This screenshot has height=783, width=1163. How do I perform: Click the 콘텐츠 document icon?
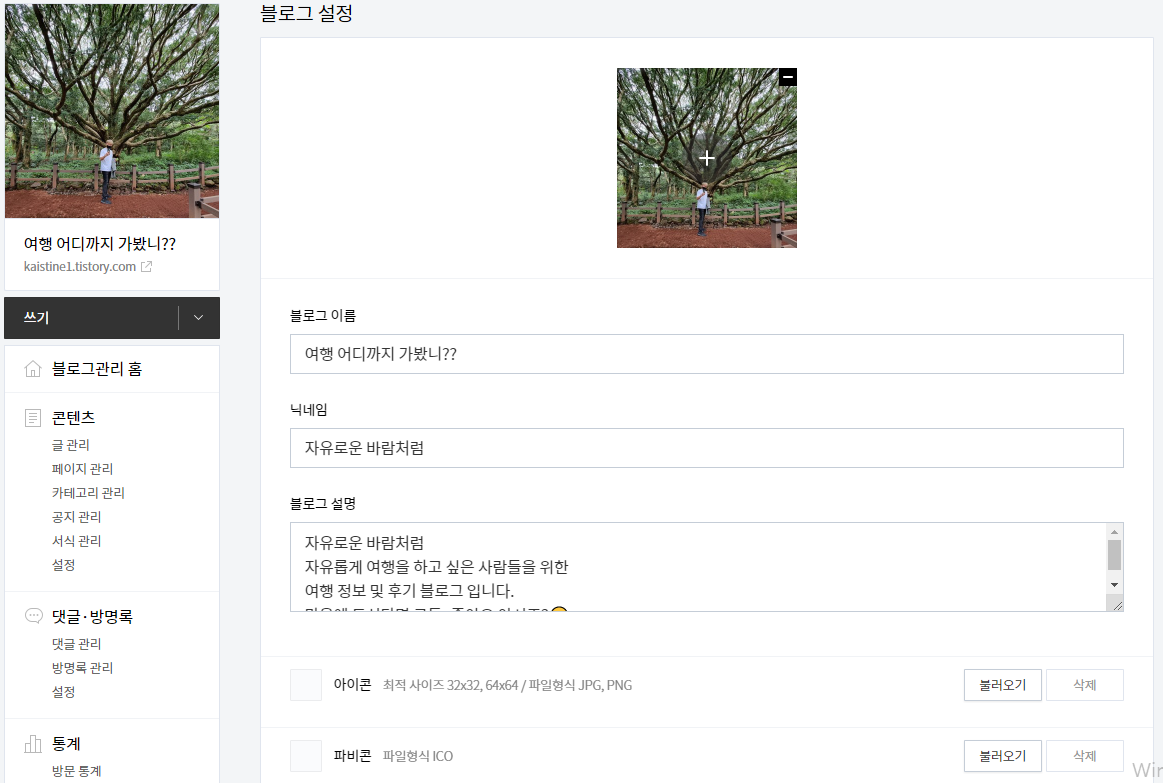(33, 417)
